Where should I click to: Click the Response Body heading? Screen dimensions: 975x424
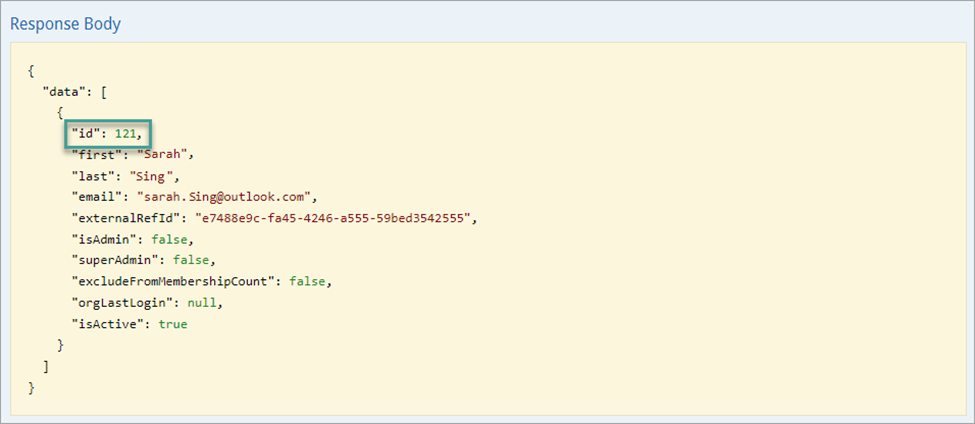point(65,24)
